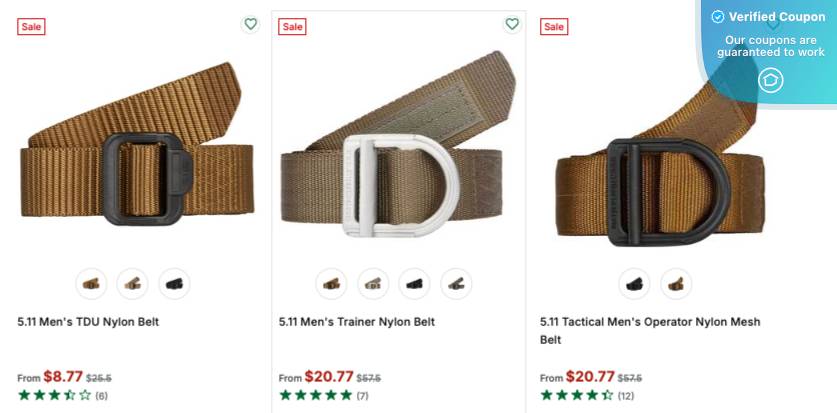
Task: Click the Sale badge on the TDU belt
Action: (x=31, y=27)
